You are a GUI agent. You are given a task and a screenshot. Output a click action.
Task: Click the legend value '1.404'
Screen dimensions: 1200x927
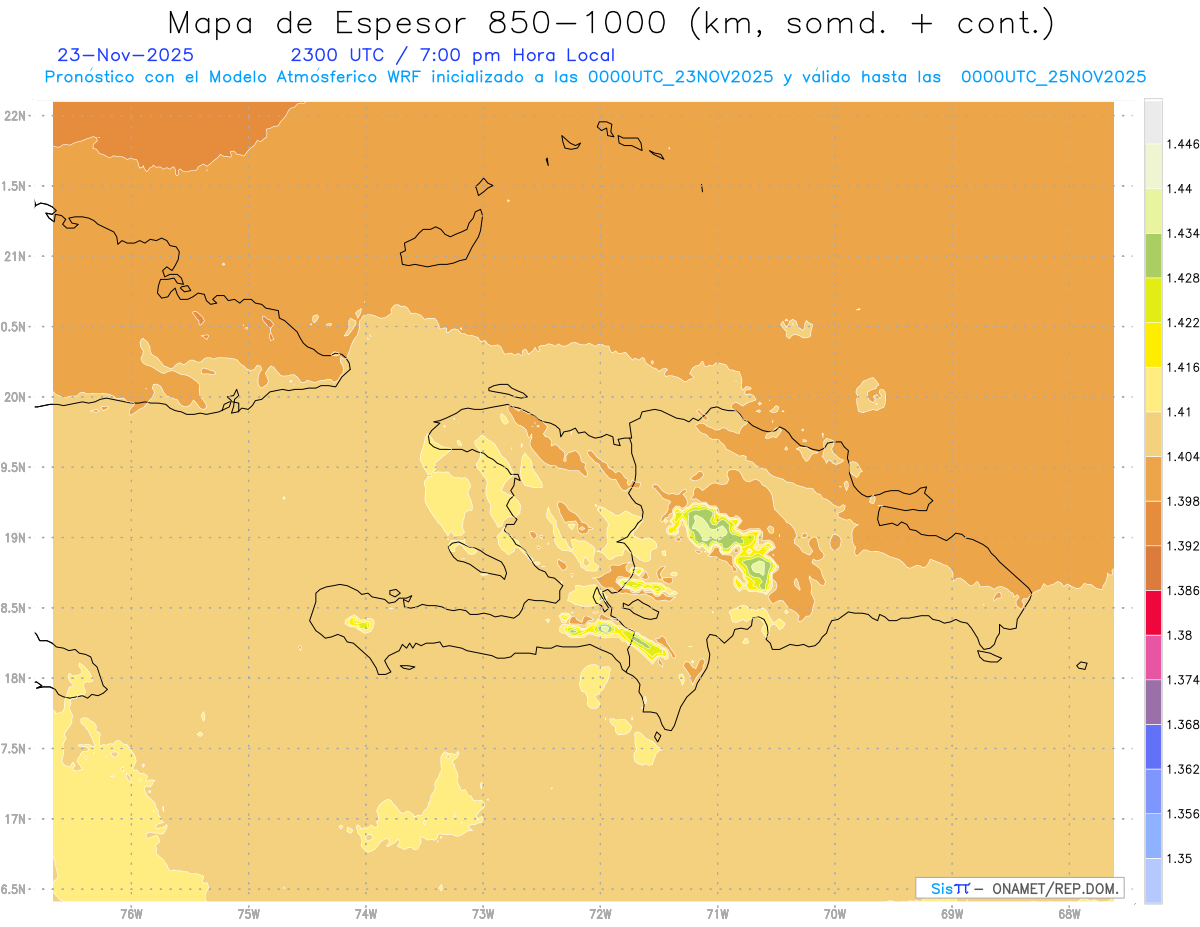click(x=1183, y=456)
